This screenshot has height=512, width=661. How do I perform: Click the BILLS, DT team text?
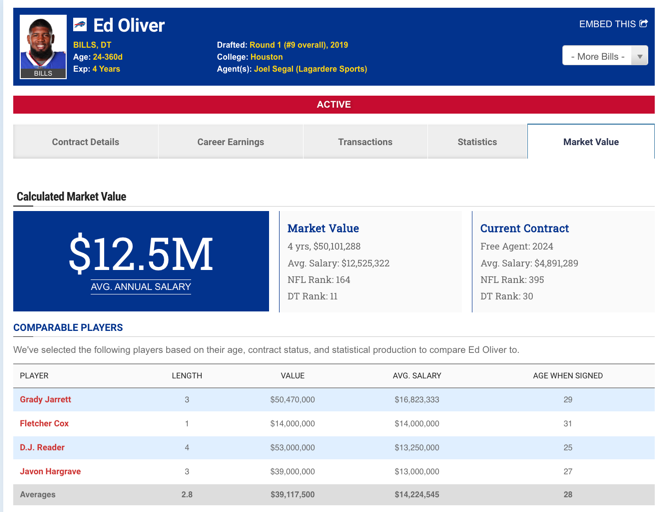[x=92, y=45]
